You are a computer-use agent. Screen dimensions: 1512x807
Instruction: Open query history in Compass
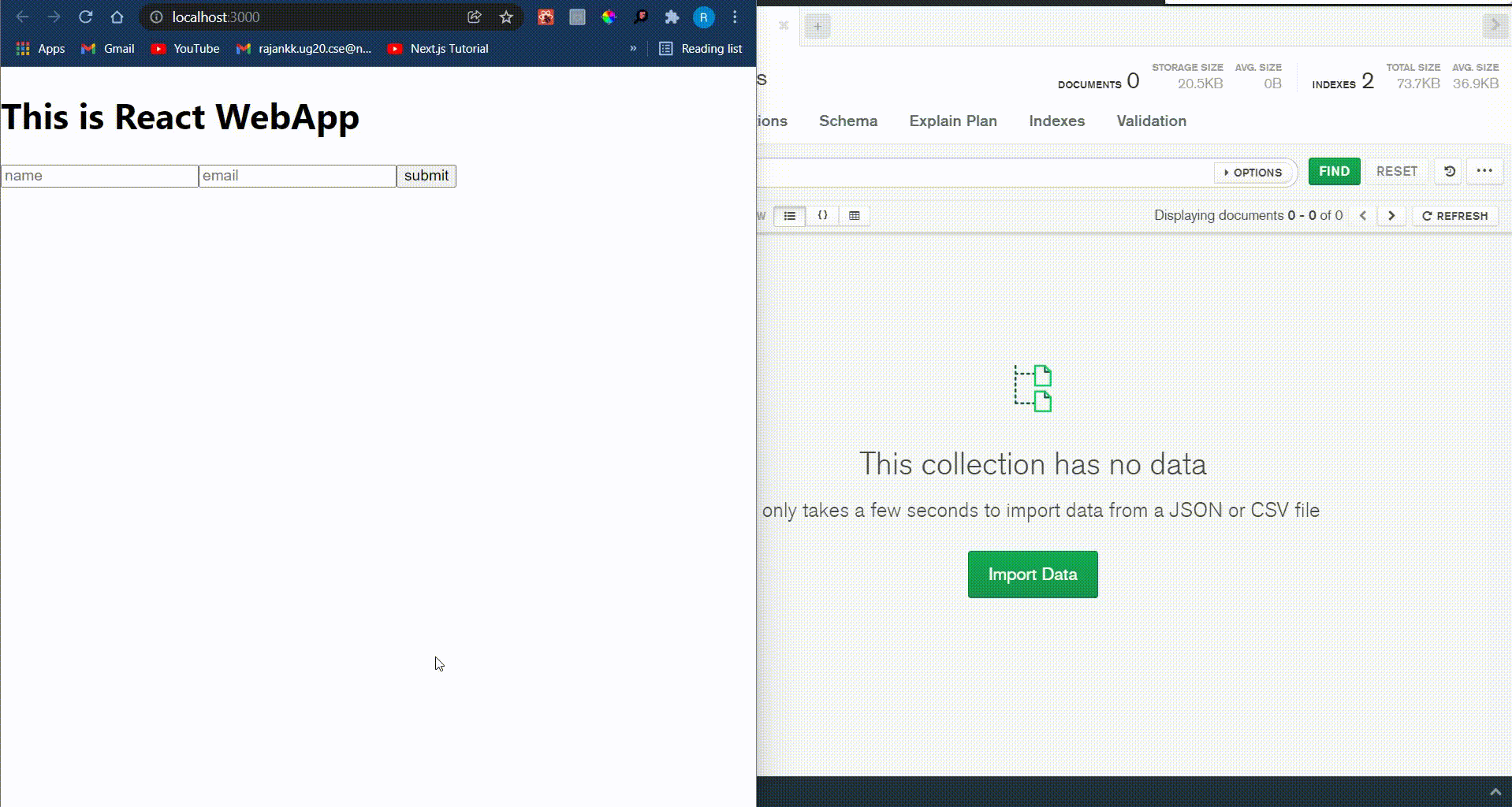point(1447,171)
